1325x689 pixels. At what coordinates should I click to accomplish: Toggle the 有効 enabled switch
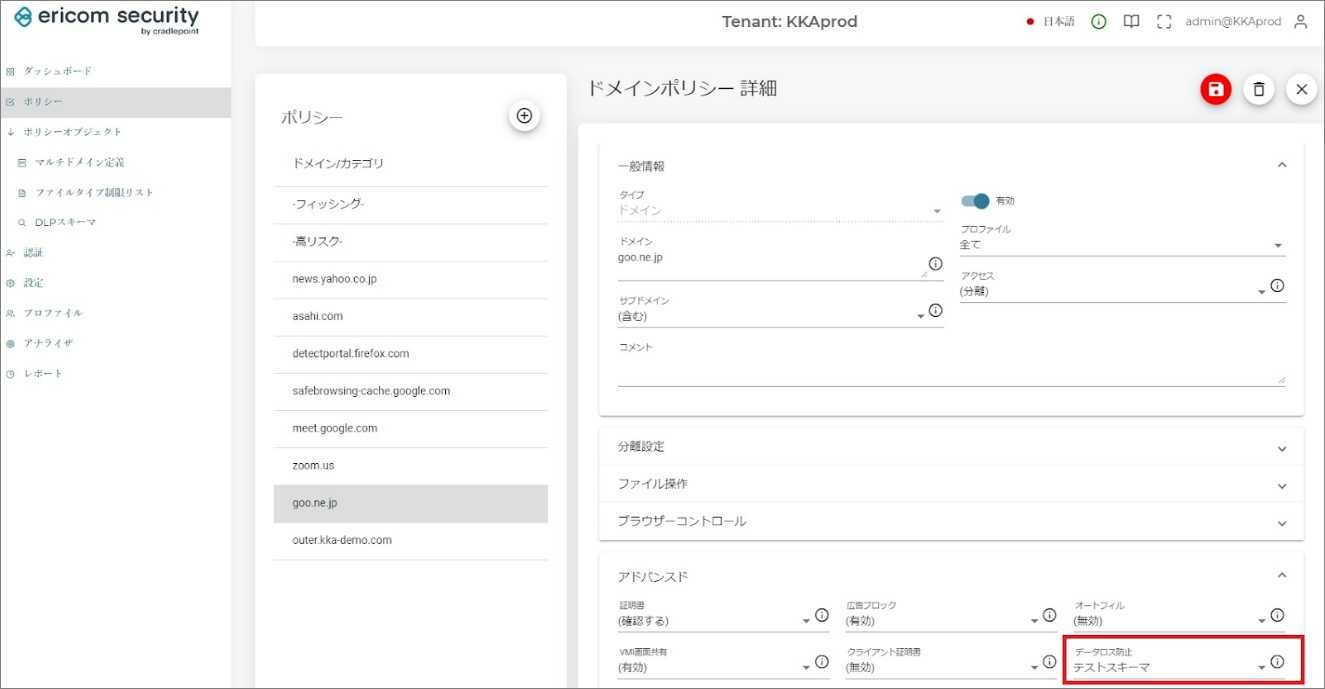(x=974, y=201)
